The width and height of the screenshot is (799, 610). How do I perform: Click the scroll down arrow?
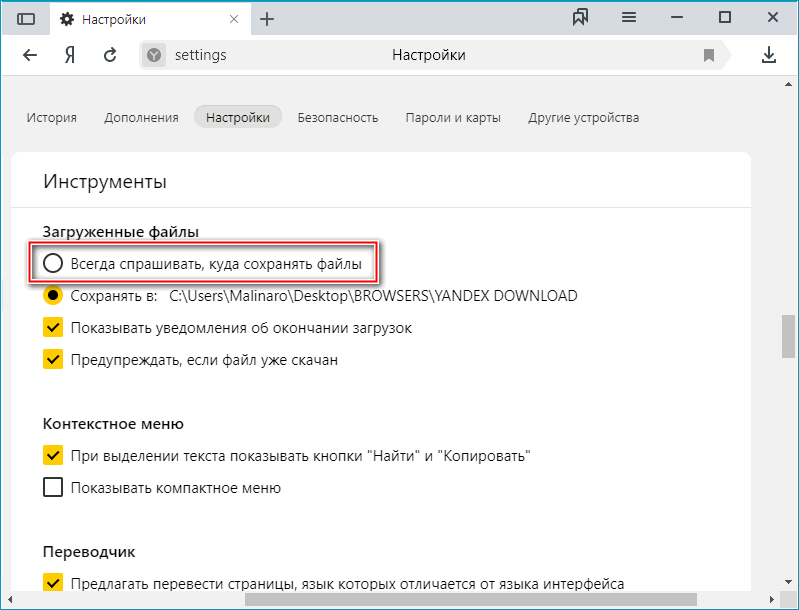tap(788, 581)
